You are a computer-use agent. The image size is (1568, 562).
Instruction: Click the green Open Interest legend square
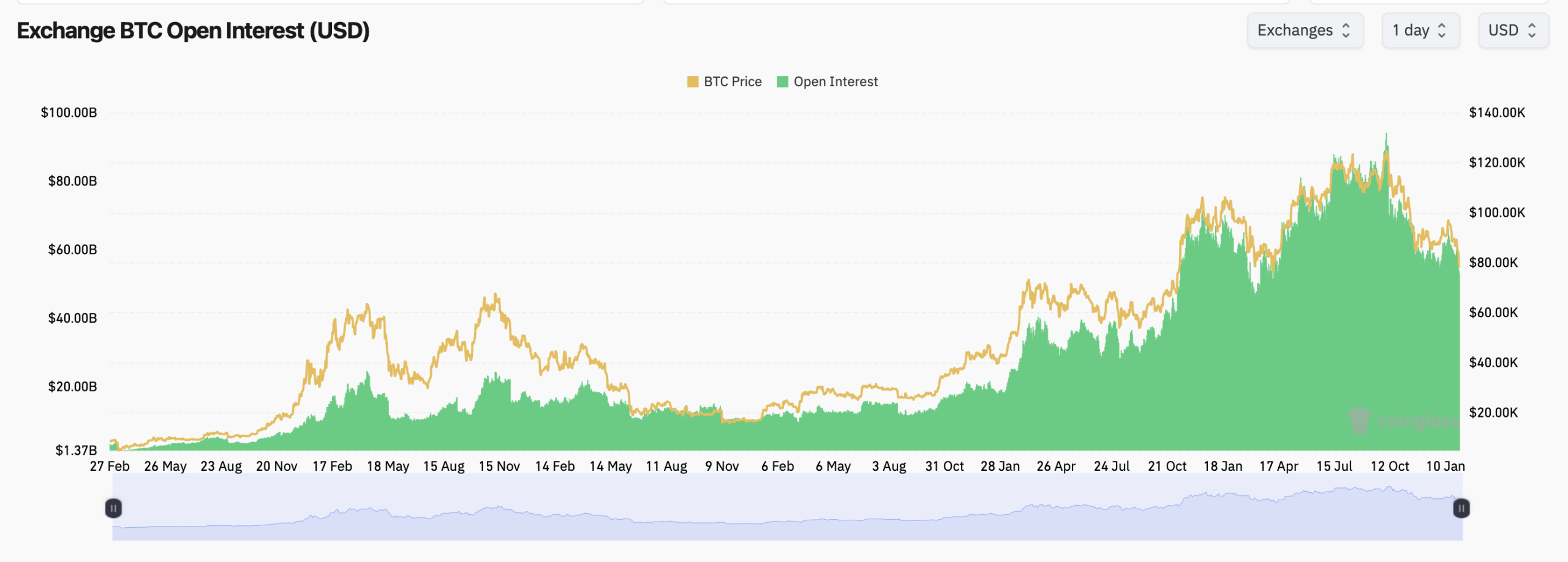(x=782, y=81)
